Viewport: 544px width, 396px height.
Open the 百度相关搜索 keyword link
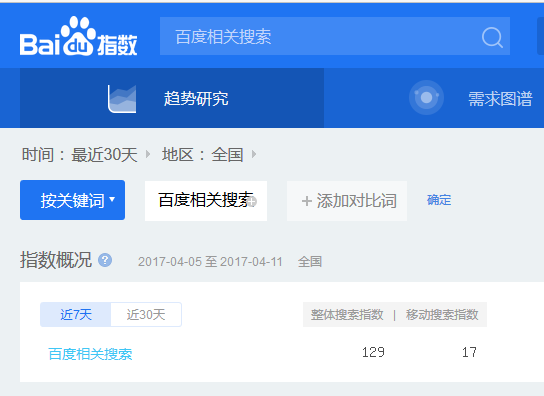(x=90, y=354)
